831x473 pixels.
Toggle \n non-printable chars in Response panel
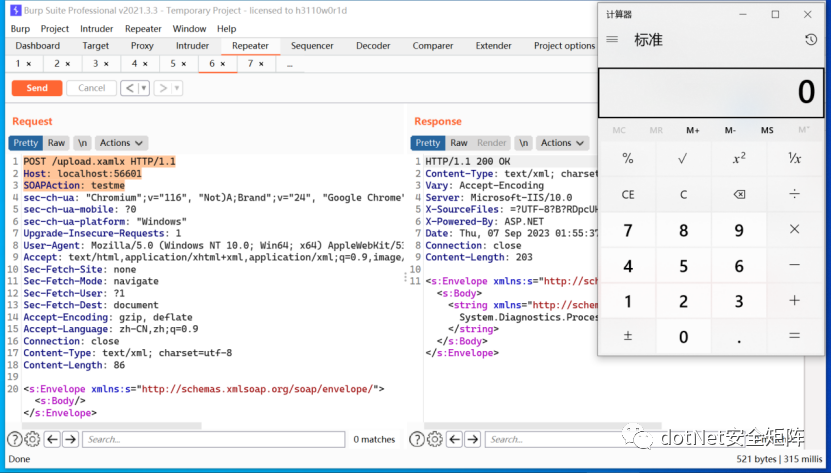524,143
